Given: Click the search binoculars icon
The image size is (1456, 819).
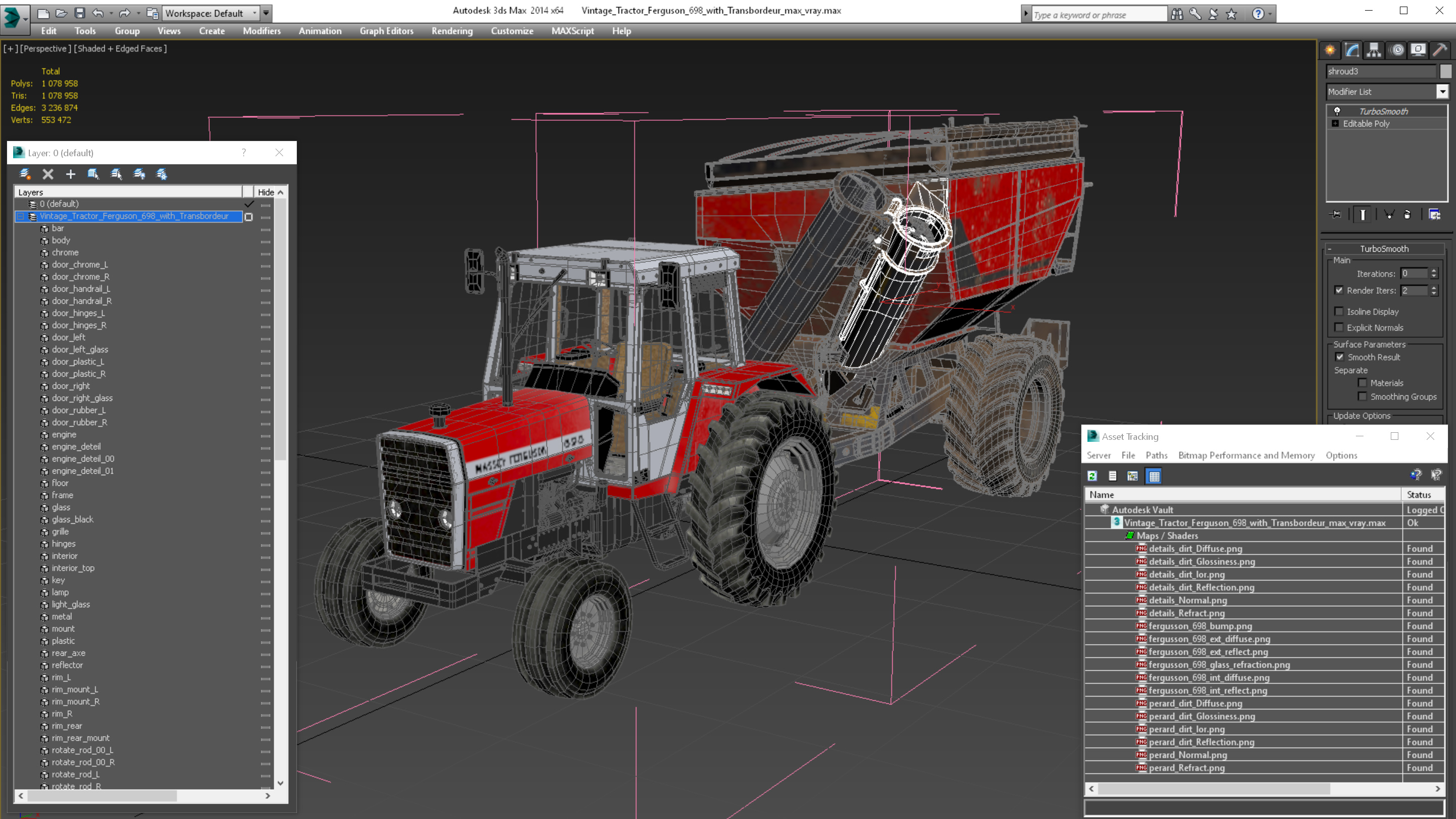Looking at the screenshot, I should pos(1177,14).
